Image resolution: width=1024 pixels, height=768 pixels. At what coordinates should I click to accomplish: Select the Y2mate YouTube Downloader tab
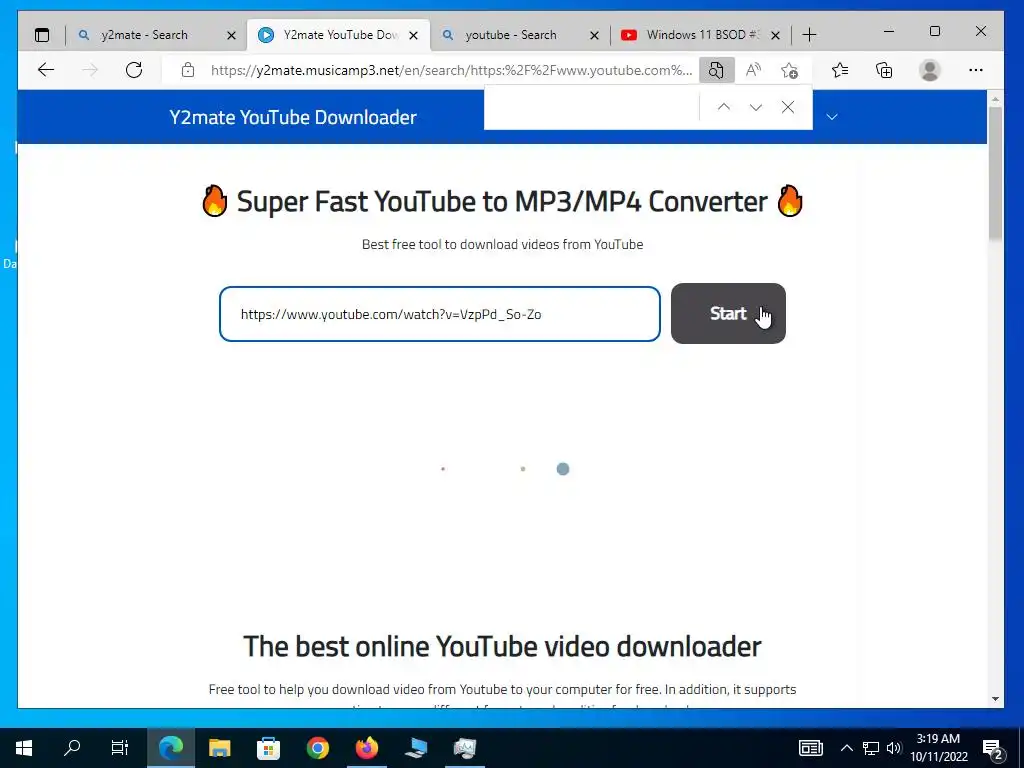[x=338, y=35]
